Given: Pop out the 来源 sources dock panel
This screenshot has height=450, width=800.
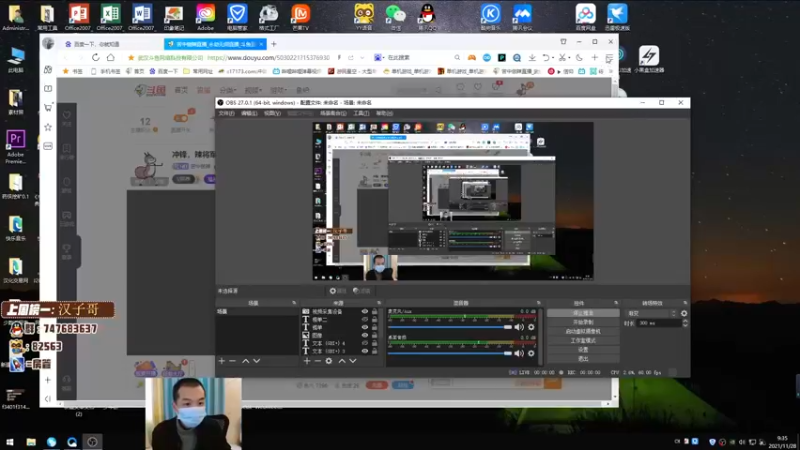Looking at the screenshot, I should point(379,303).
